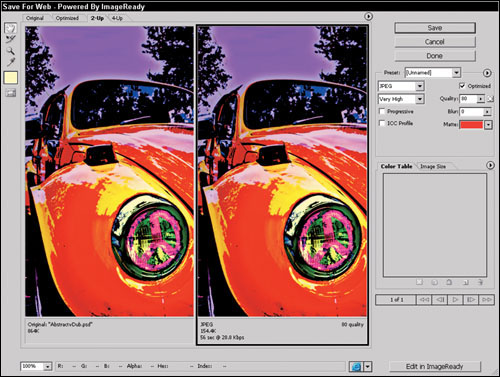Click the red Matte color swatch

click(471, 125)
